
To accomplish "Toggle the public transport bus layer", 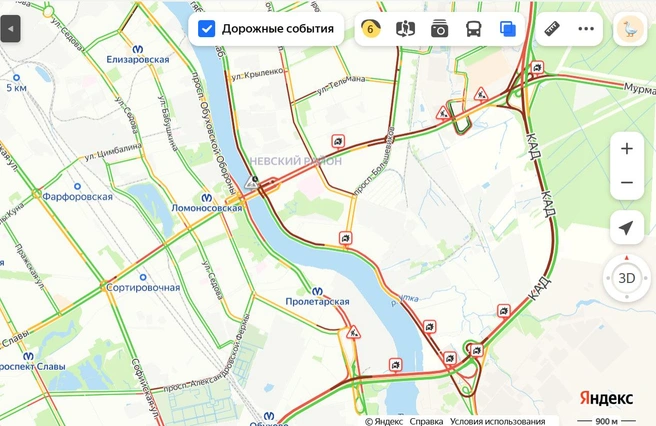I will pyautogui.click(x=474, y=29).
